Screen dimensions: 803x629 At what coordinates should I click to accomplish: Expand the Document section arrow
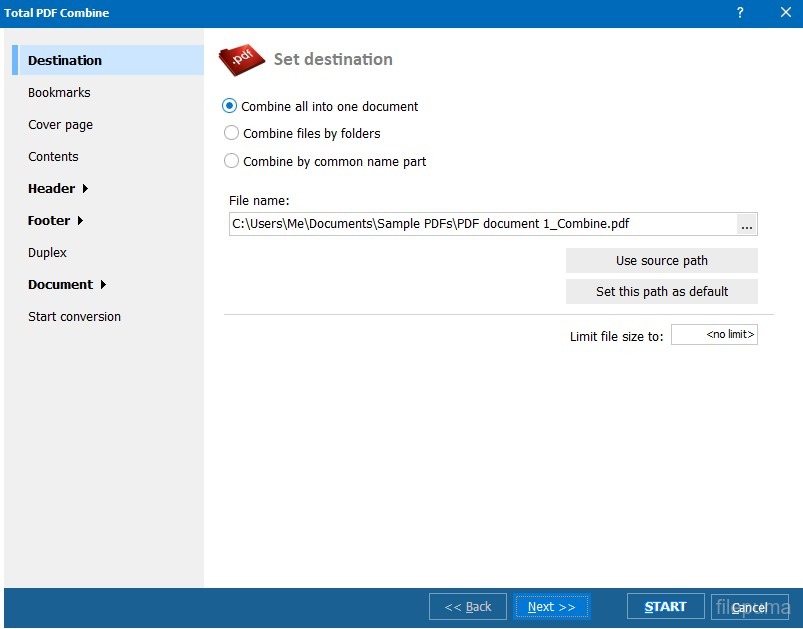(x=102, y=285)
